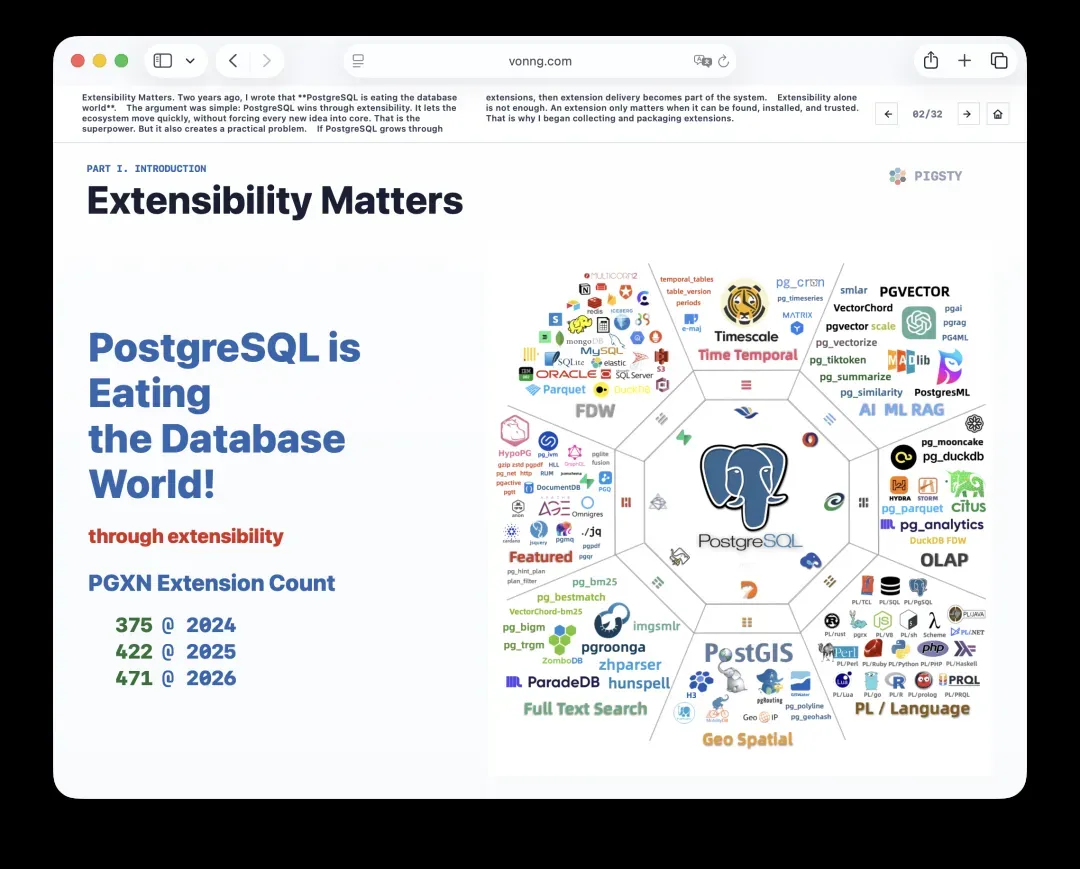Click the OpenAI logo near pgvector

click(x=920, y=322)
